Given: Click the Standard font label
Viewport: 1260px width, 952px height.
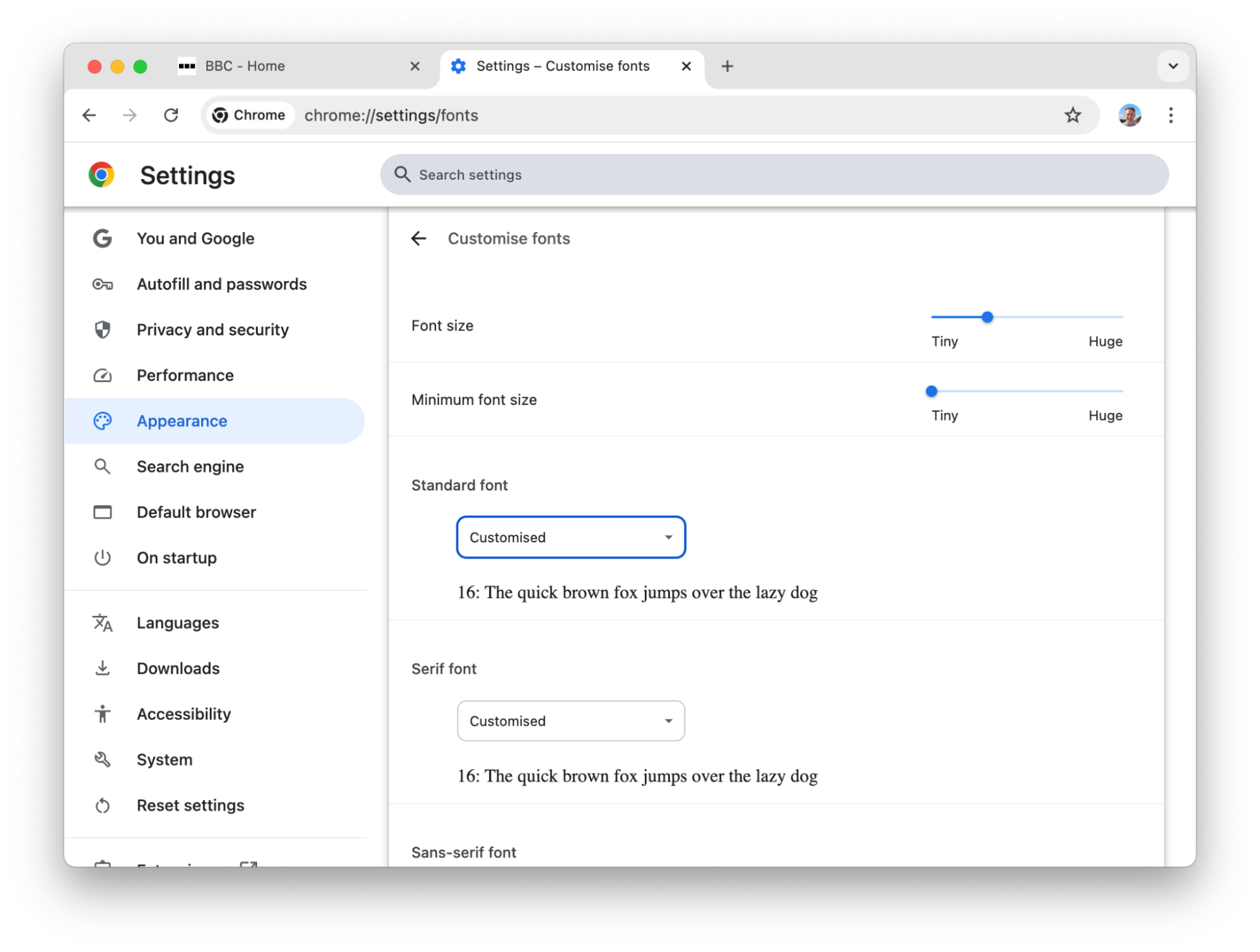Looking at the screenshot, I should click(459, 485).
